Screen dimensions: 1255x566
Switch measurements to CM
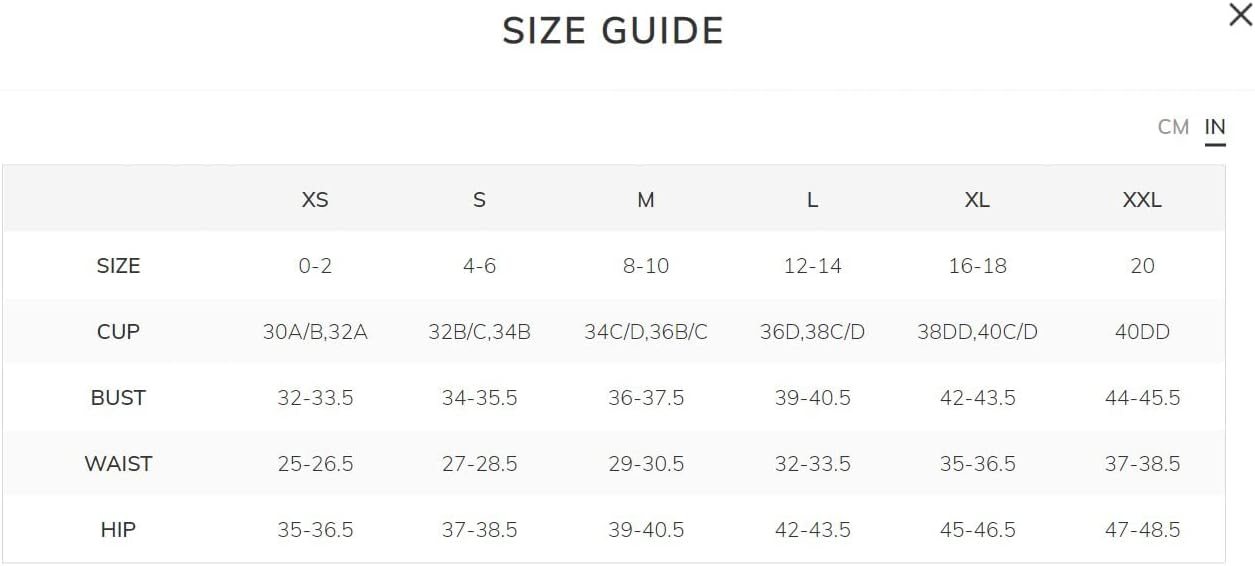tap(1173, 127)
